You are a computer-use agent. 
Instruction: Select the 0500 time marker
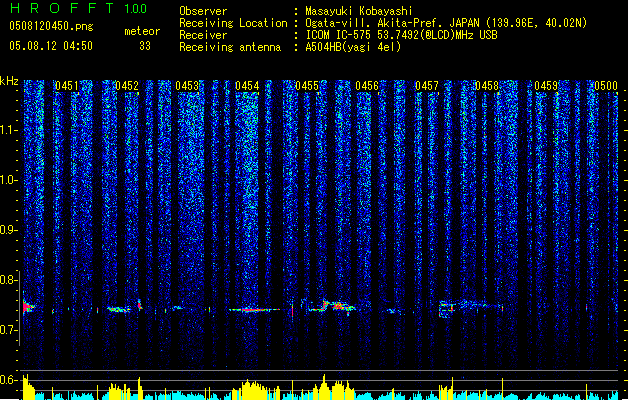[606, 86]
